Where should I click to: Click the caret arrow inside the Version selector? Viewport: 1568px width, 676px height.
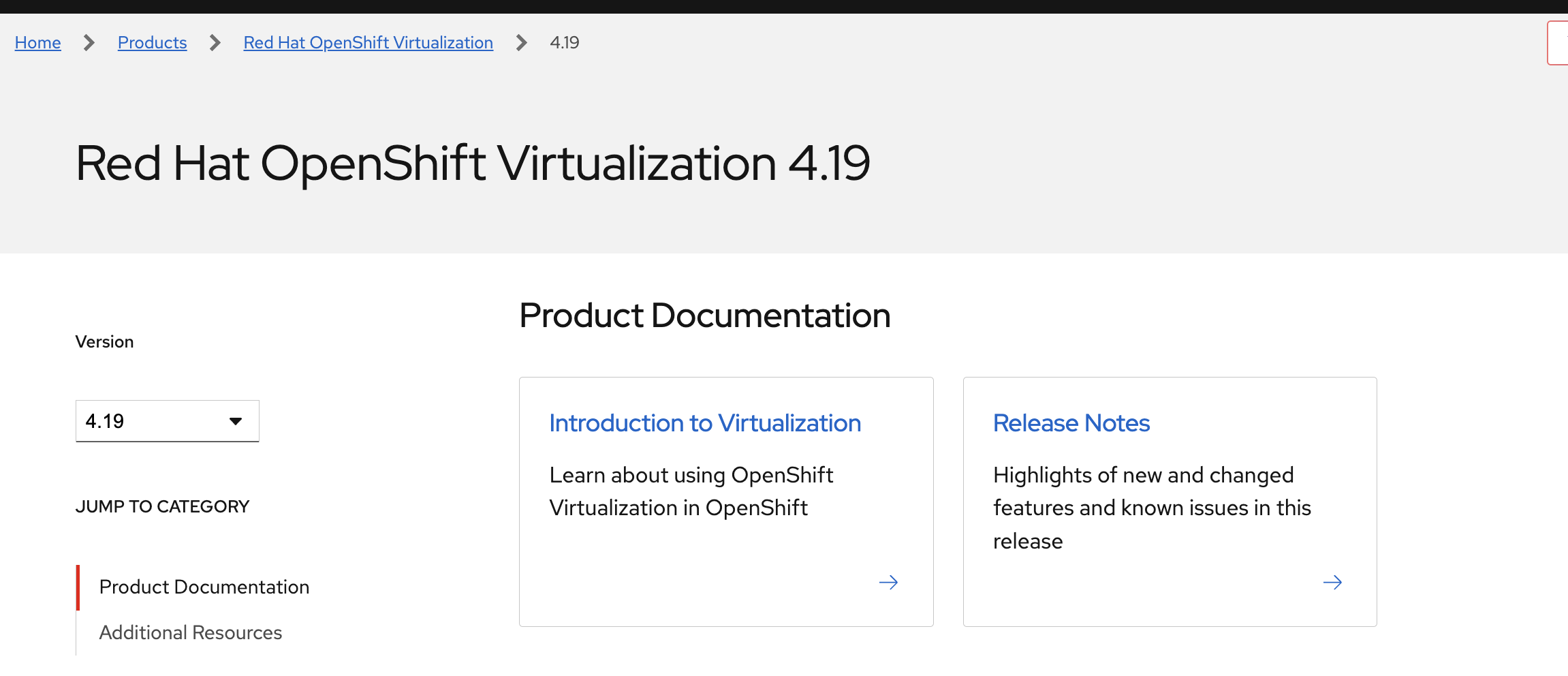tap(236, 422)
